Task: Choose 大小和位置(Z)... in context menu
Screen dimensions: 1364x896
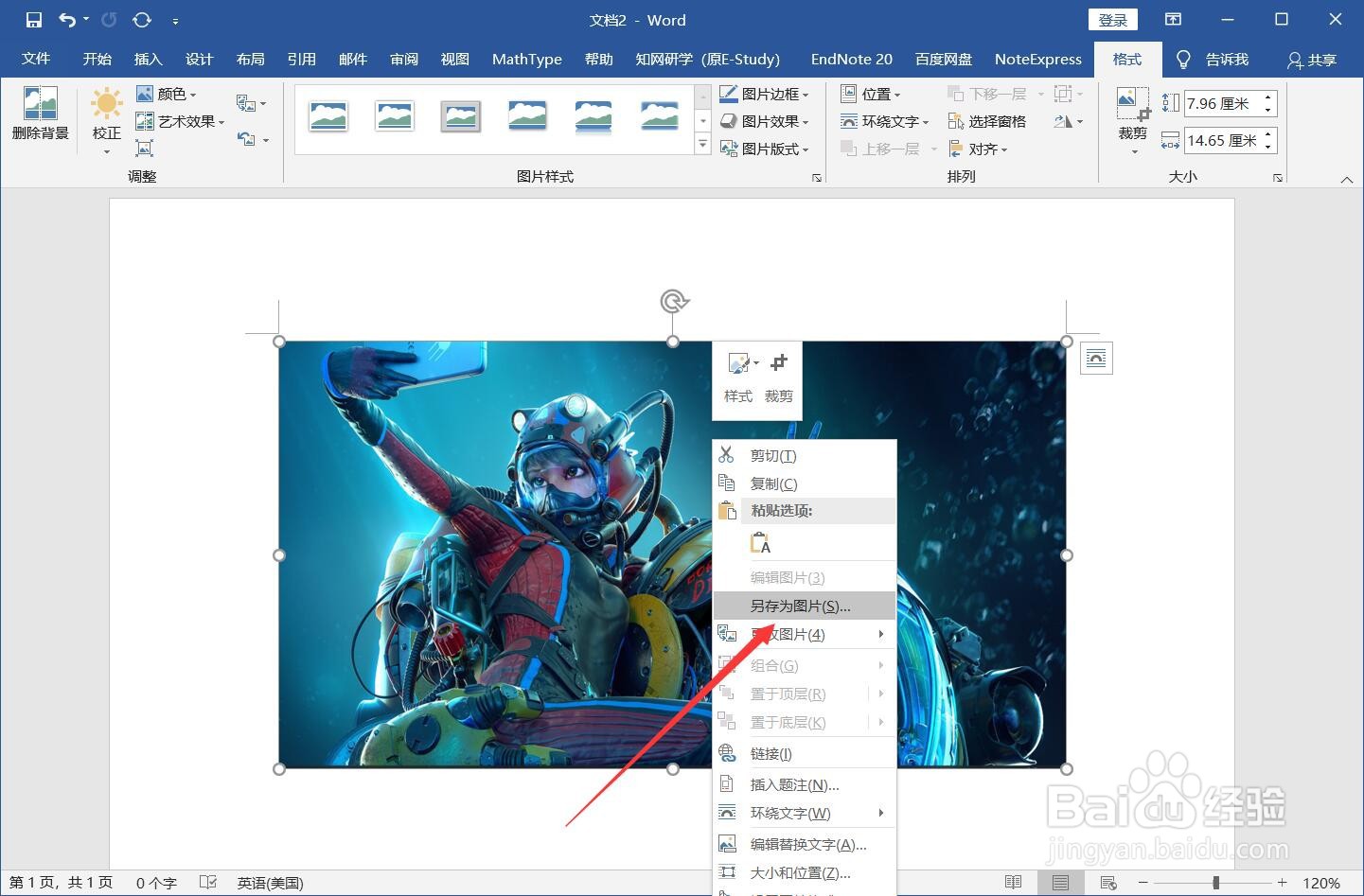Action: click(x=805, y=872)
